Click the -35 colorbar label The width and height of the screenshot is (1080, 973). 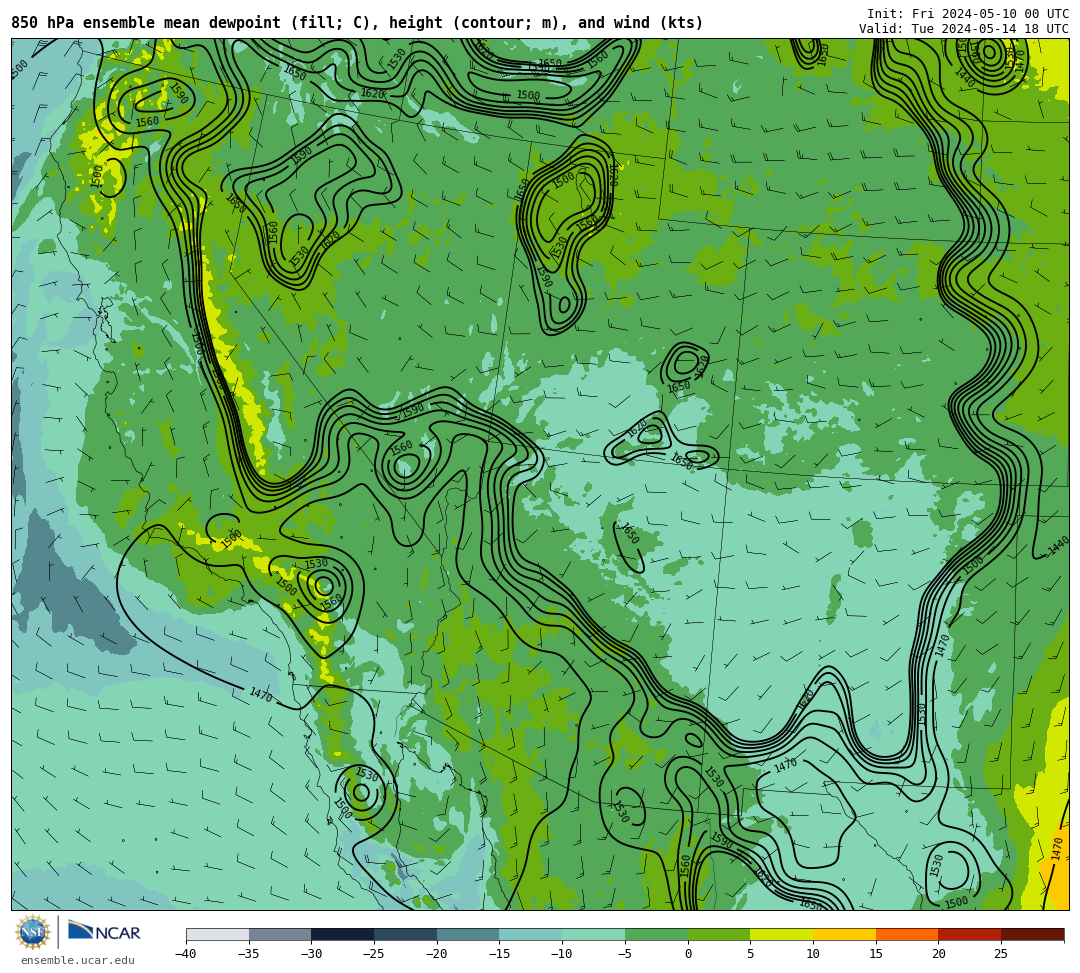(x=249, y=954)
